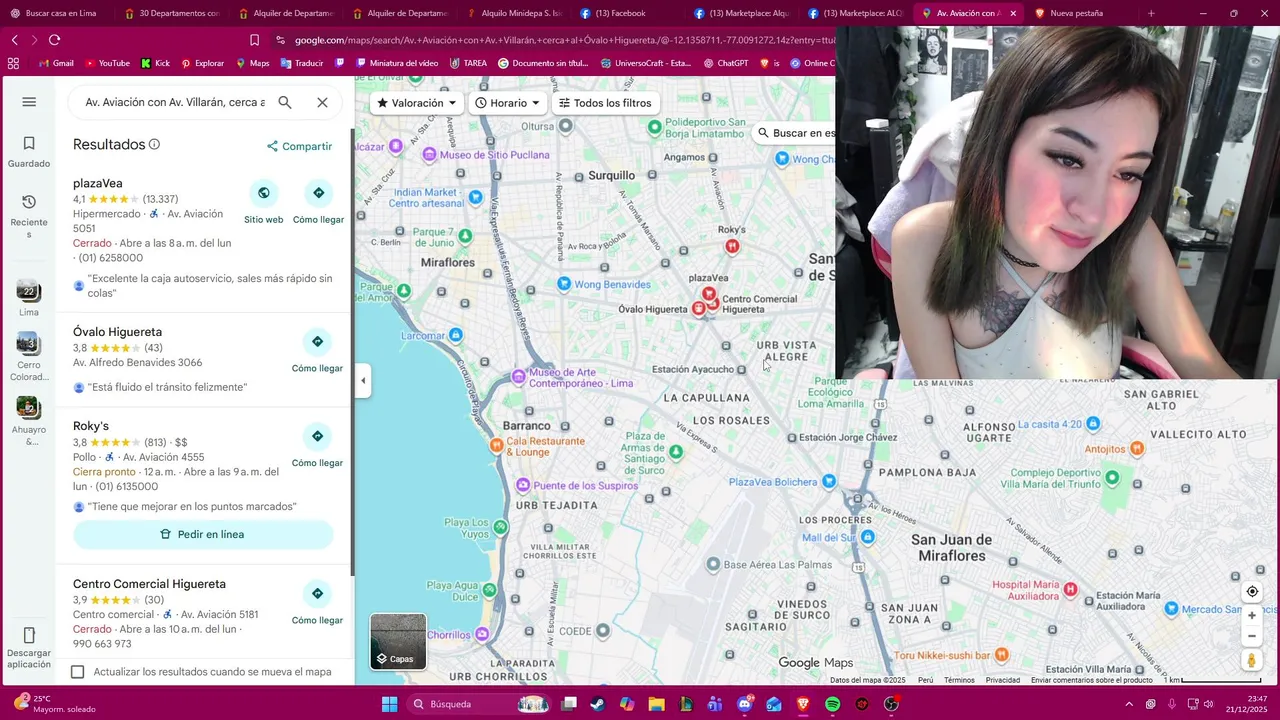Image resolution: width=1280 pixels, height=720 pixels.
Task: Click the browser address bar URL
Action: point(565,40)
